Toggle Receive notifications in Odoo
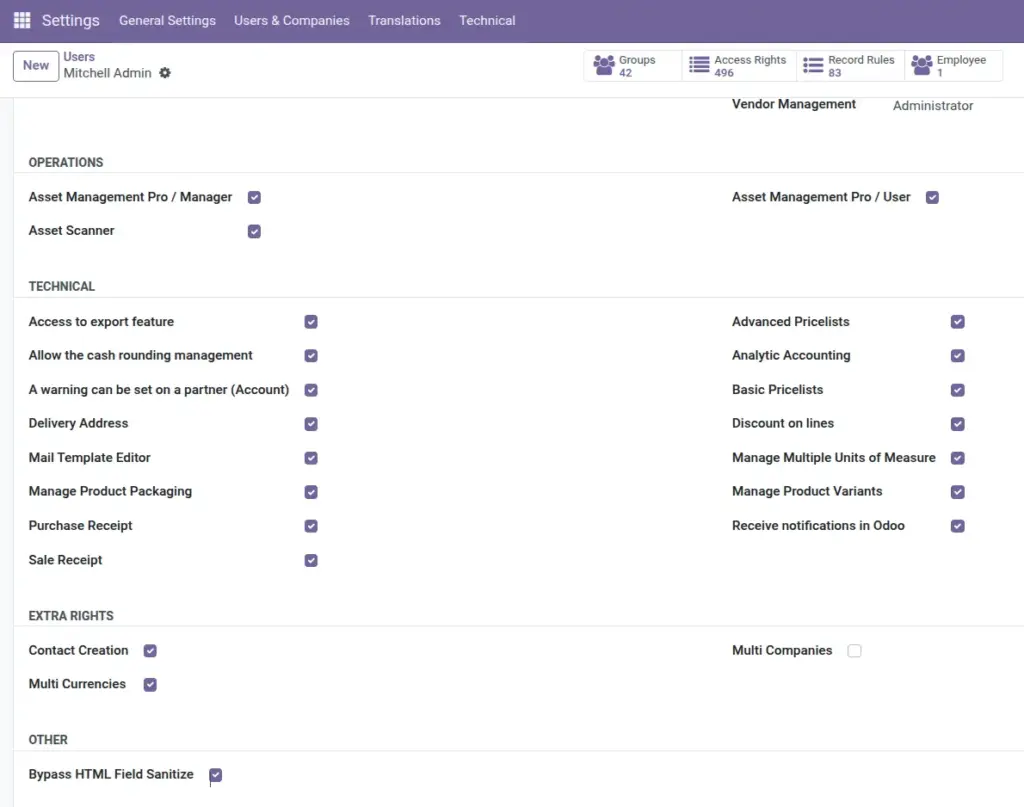1024x807 pixels. pos(957,526)
